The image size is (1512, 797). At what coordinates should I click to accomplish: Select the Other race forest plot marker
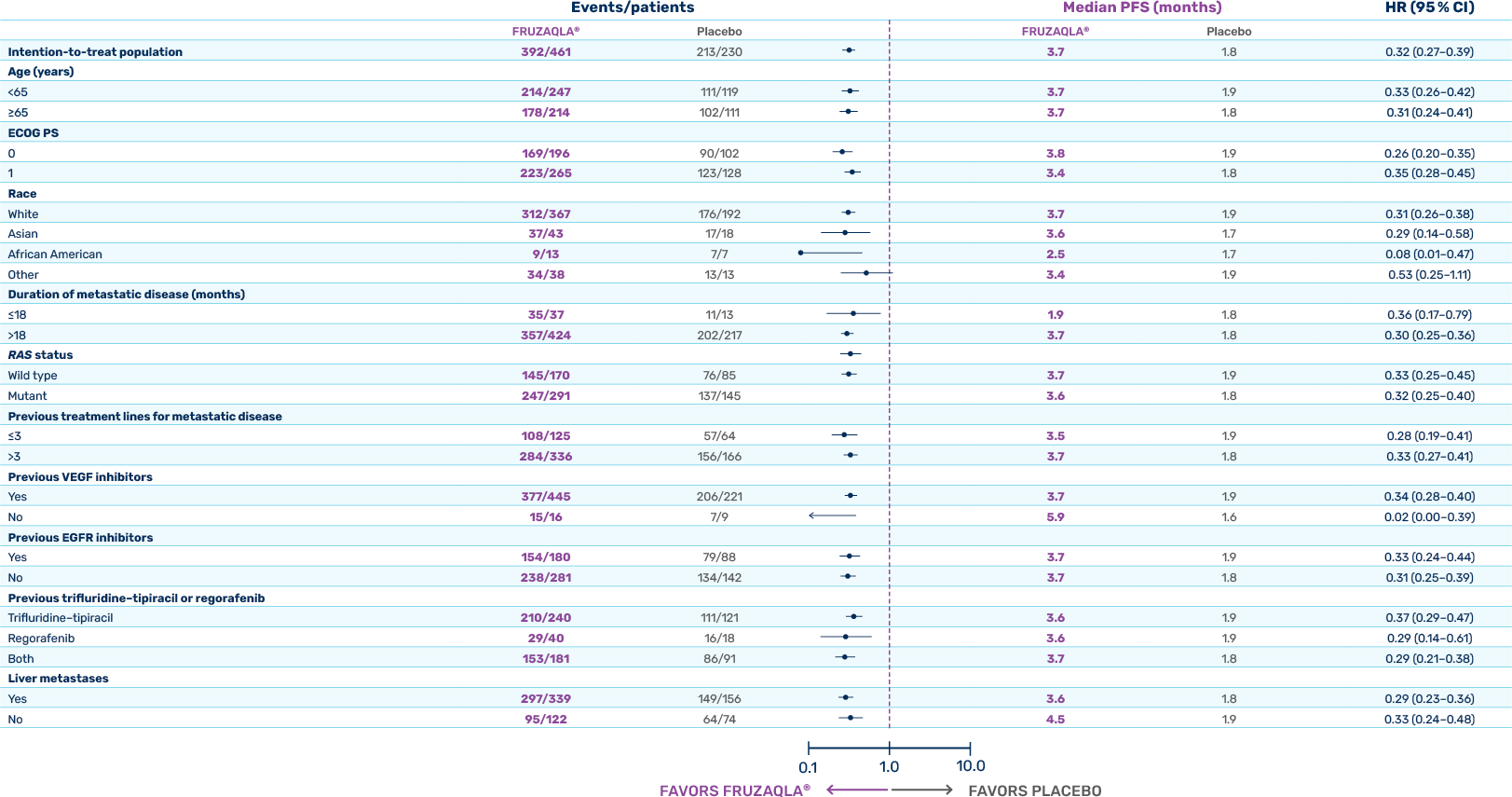click(x=866, y=273)
